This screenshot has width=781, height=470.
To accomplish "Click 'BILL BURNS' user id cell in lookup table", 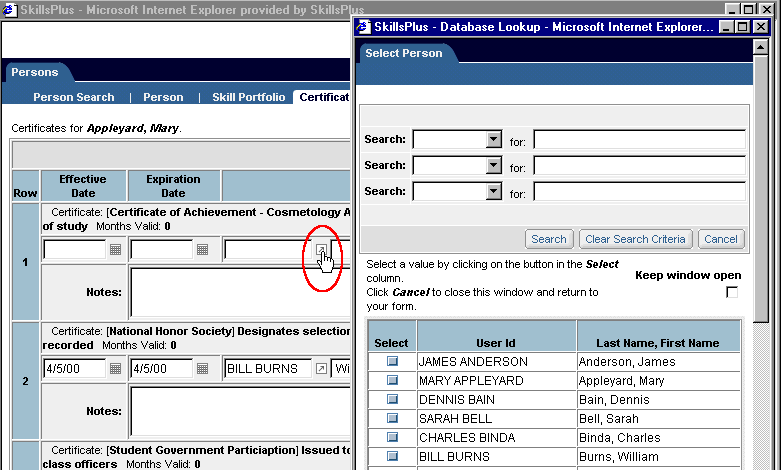I will [x=497, y=456].
